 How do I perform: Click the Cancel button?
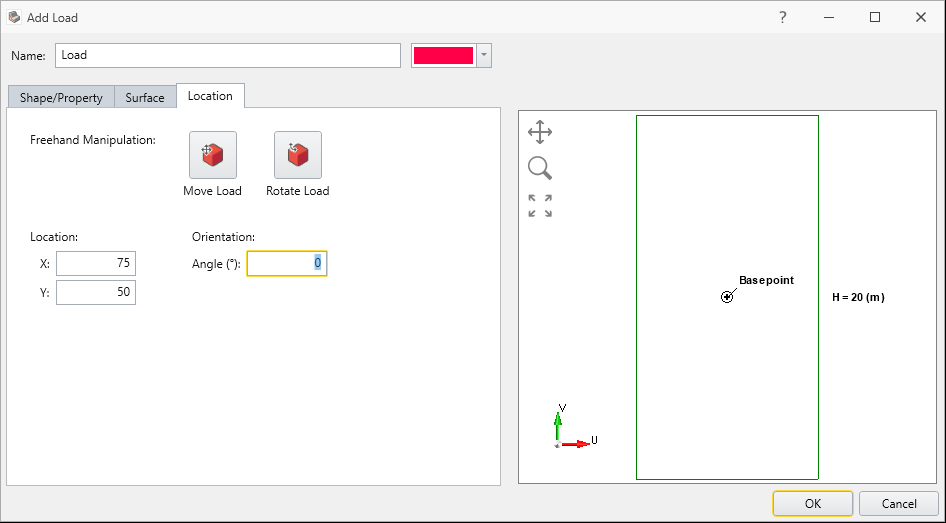click(x=899, y=504)
